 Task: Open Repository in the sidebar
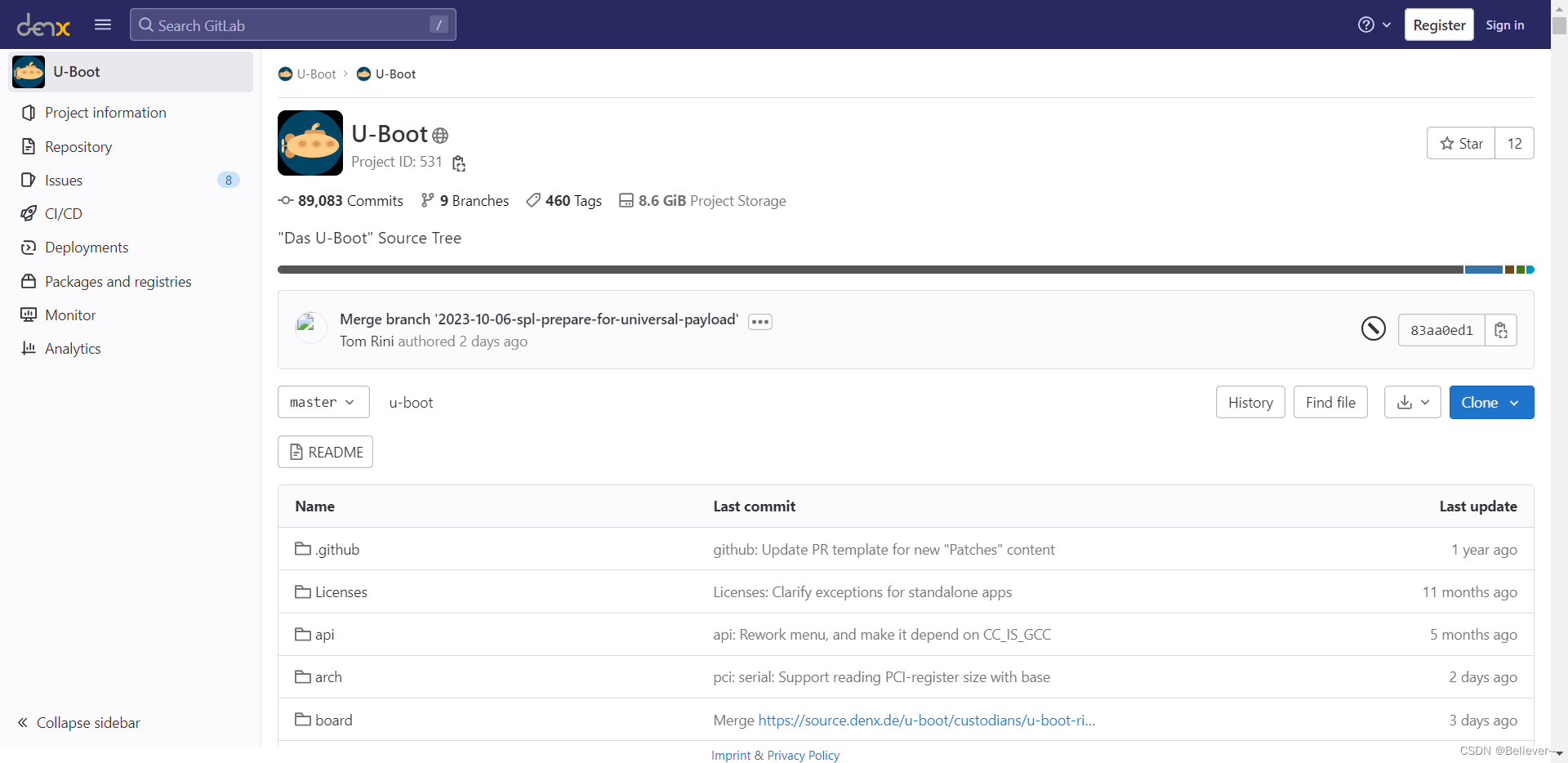(78, 147)
